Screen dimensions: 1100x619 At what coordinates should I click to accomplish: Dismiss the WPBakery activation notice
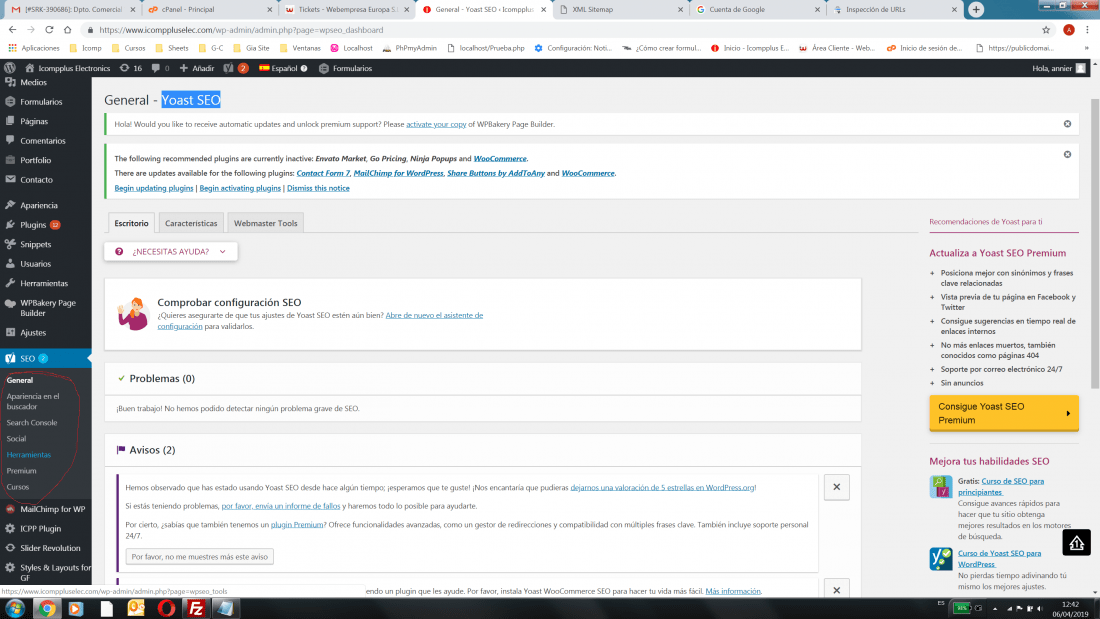point(1067,124)
